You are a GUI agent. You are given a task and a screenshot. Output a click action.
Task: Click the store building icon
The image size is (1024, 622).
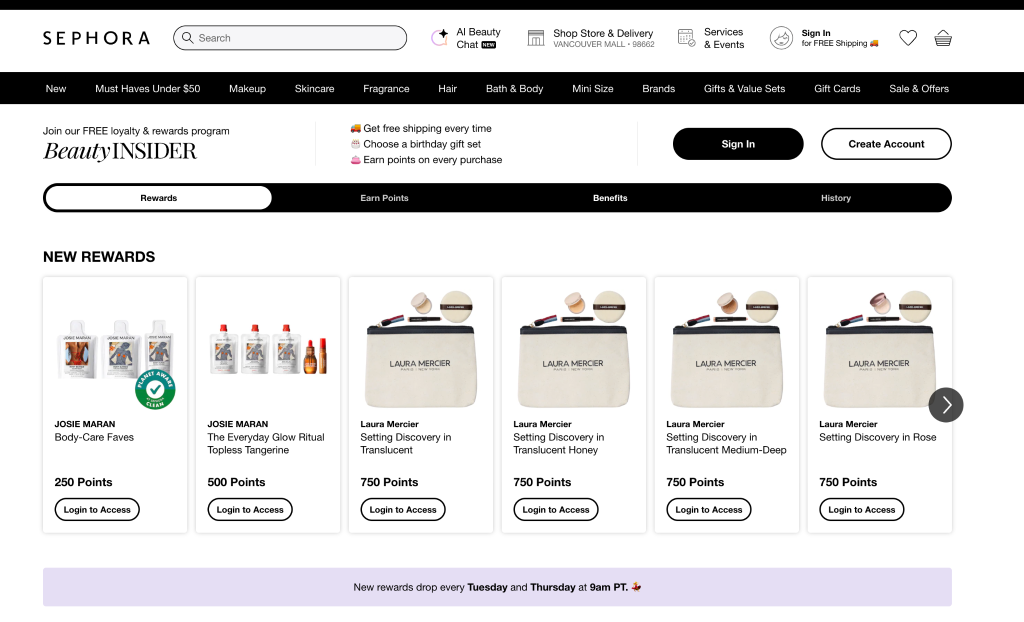coord(536,38)
